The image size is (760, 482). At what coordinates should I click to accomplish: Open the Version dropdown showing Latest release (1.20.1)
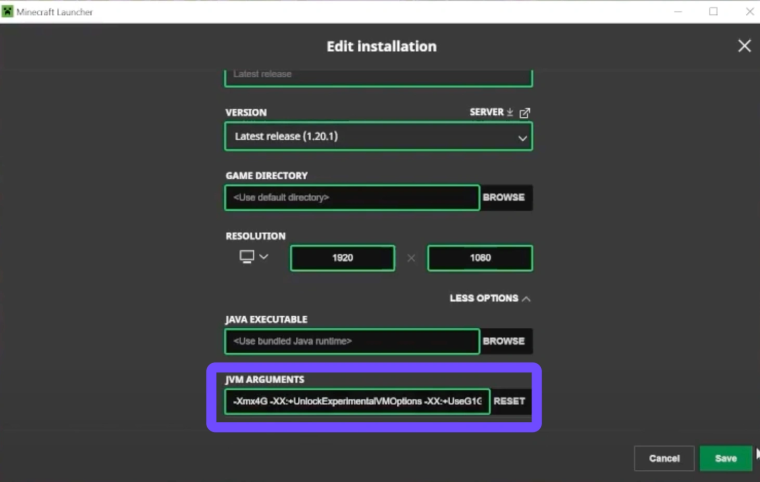click(379, 136)
